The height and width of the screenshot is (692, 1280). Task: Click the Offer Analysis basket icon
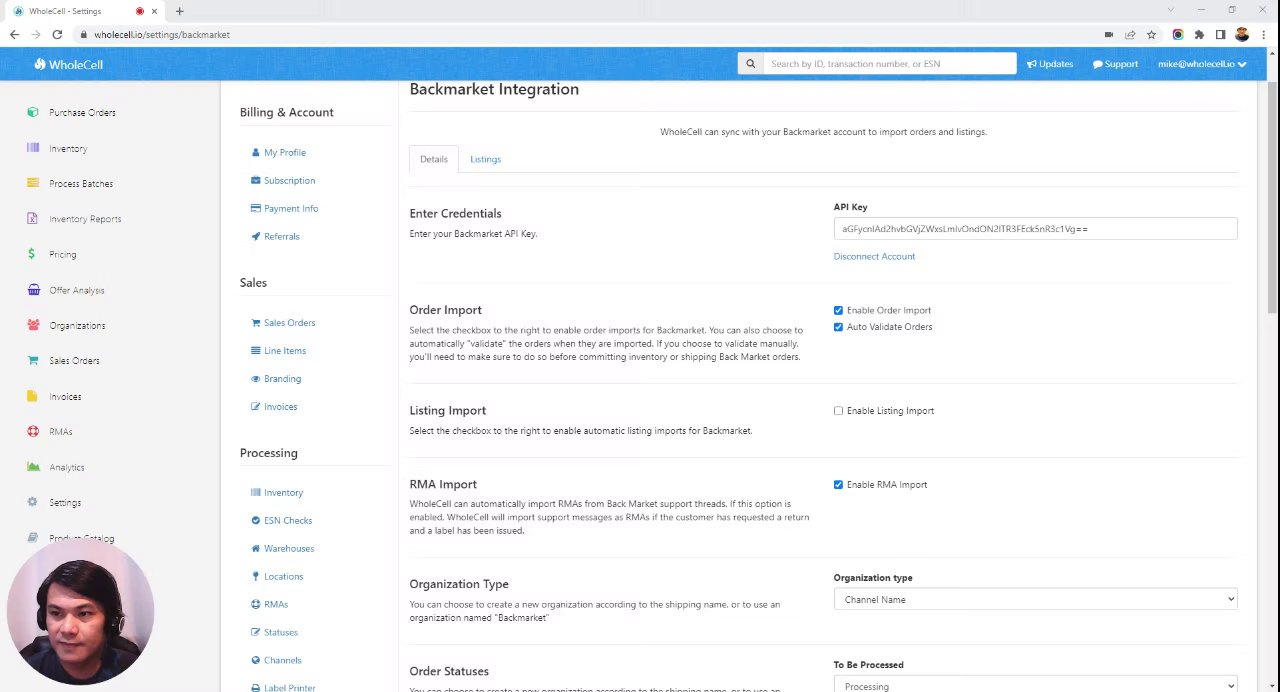tap(33, 290)
